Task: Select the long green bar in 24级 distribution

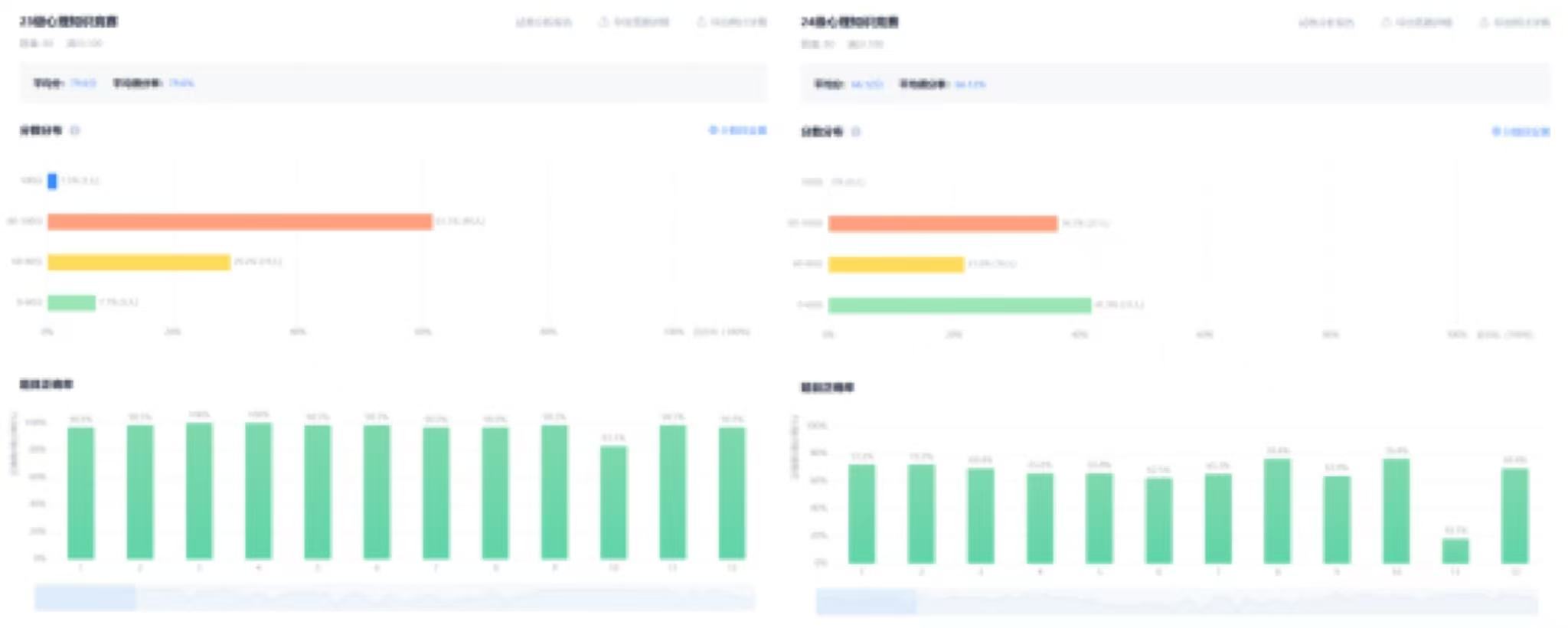Action: pos(959,306)
